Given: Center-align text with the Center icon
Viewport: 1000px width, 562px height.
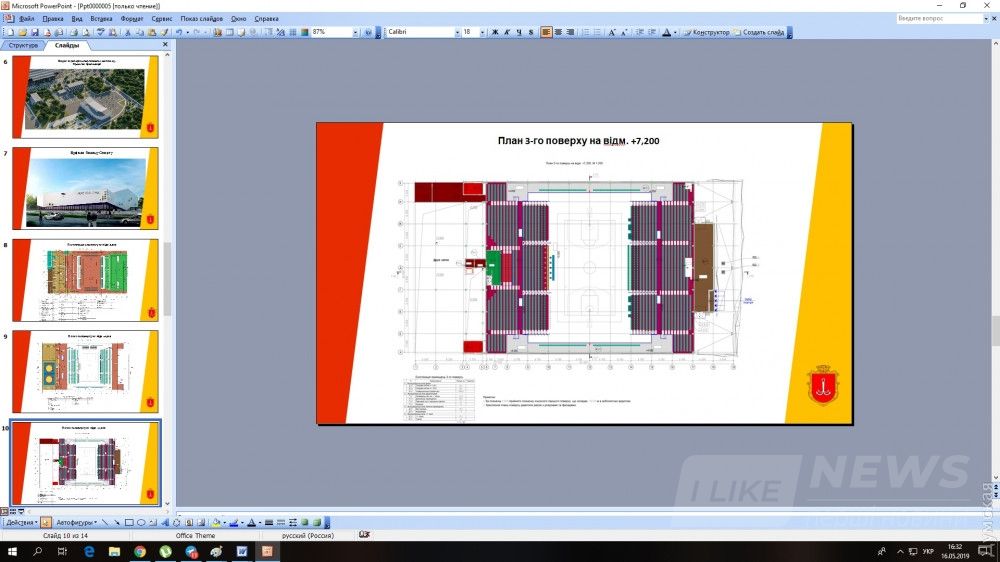Looking at the screenshot, I should click(x=558, y=32).
